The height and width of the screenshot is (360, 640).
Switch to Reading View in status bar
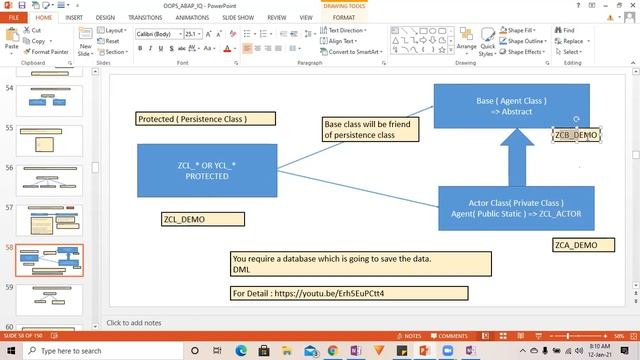point(520,336)
